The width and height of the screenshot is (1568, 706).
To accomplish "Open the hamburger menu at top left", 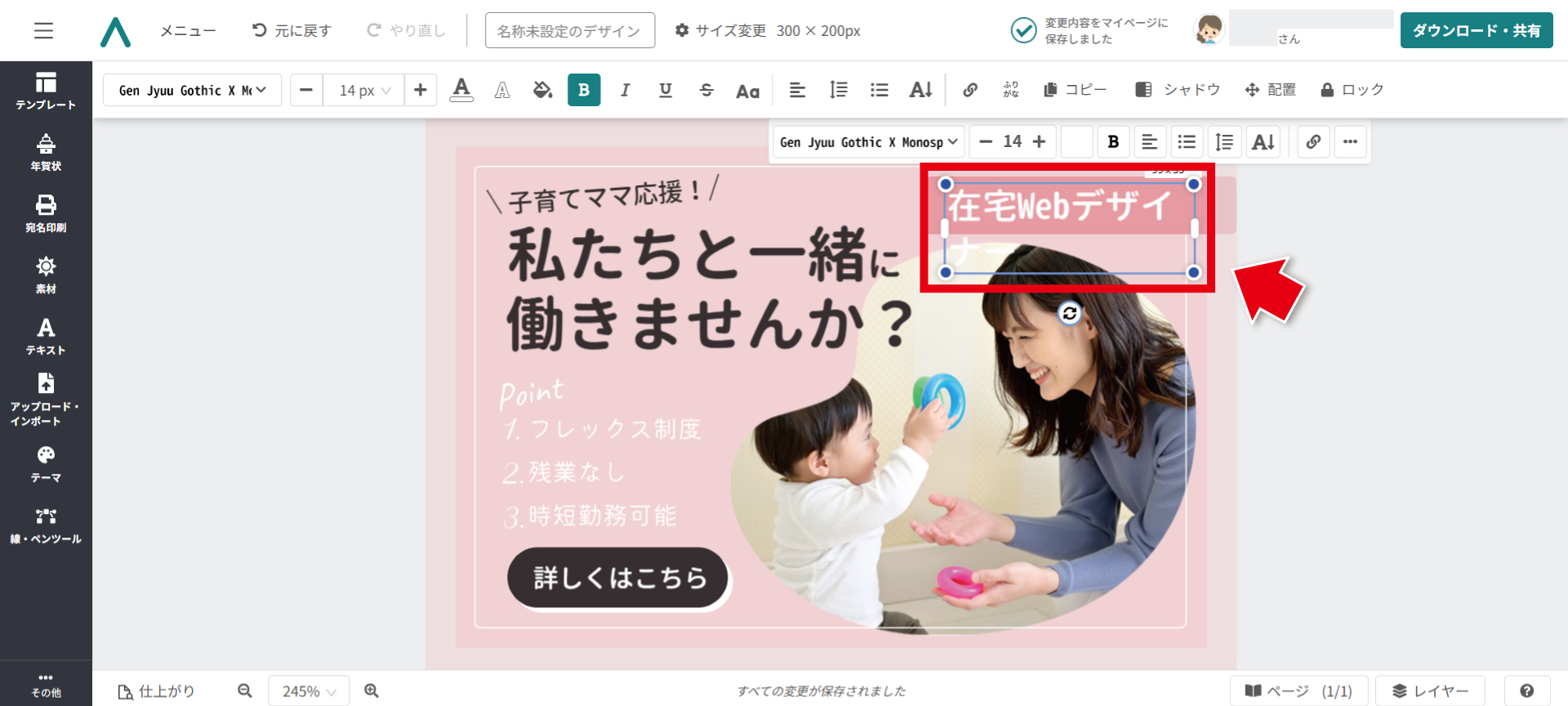I will (44, 30).
